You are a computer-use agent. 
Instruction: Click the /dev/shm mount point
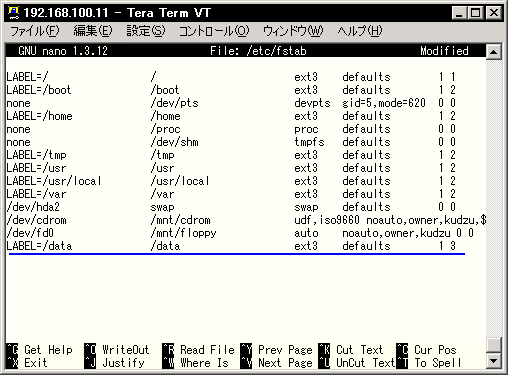tap(174, 142)
